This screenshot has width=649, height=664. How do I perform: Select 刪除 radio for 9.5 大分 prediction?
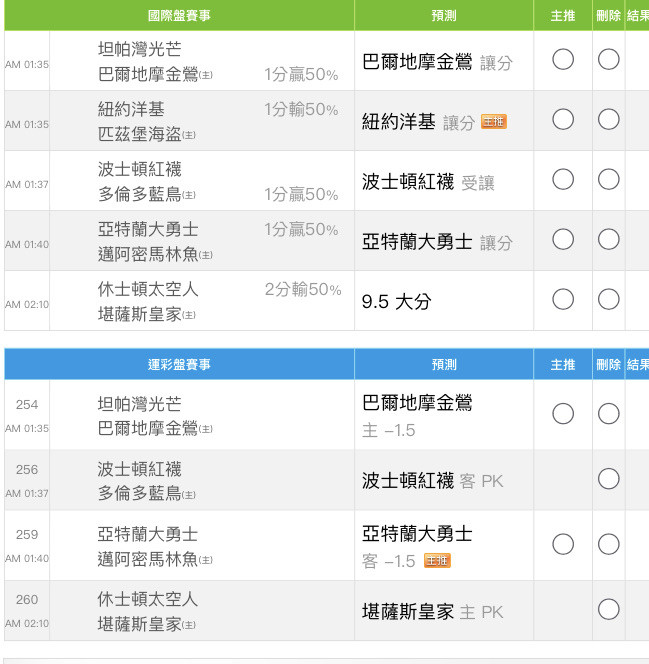[608, 300]
